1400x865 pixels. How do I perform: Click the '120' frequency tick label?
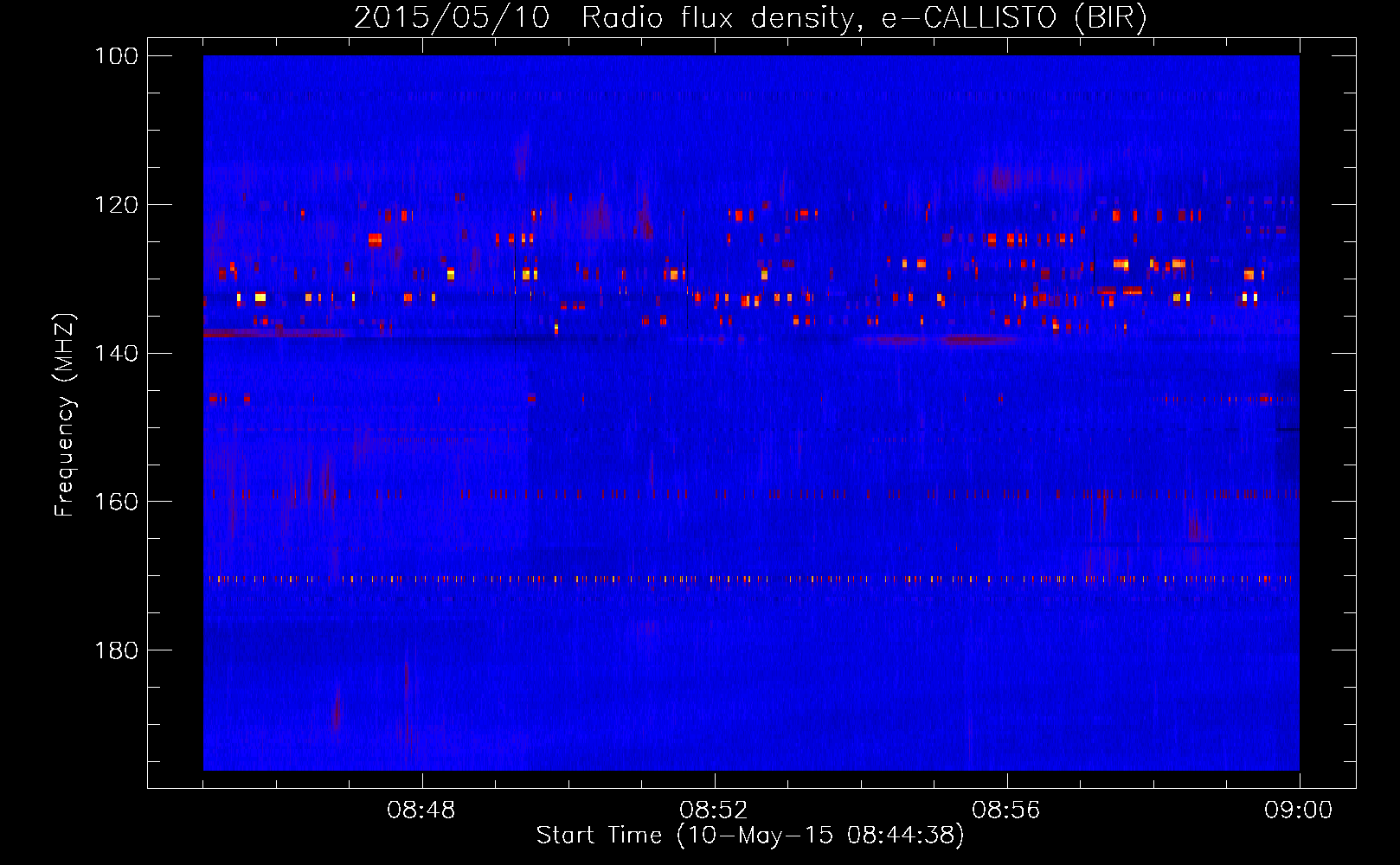coord(117,205)
